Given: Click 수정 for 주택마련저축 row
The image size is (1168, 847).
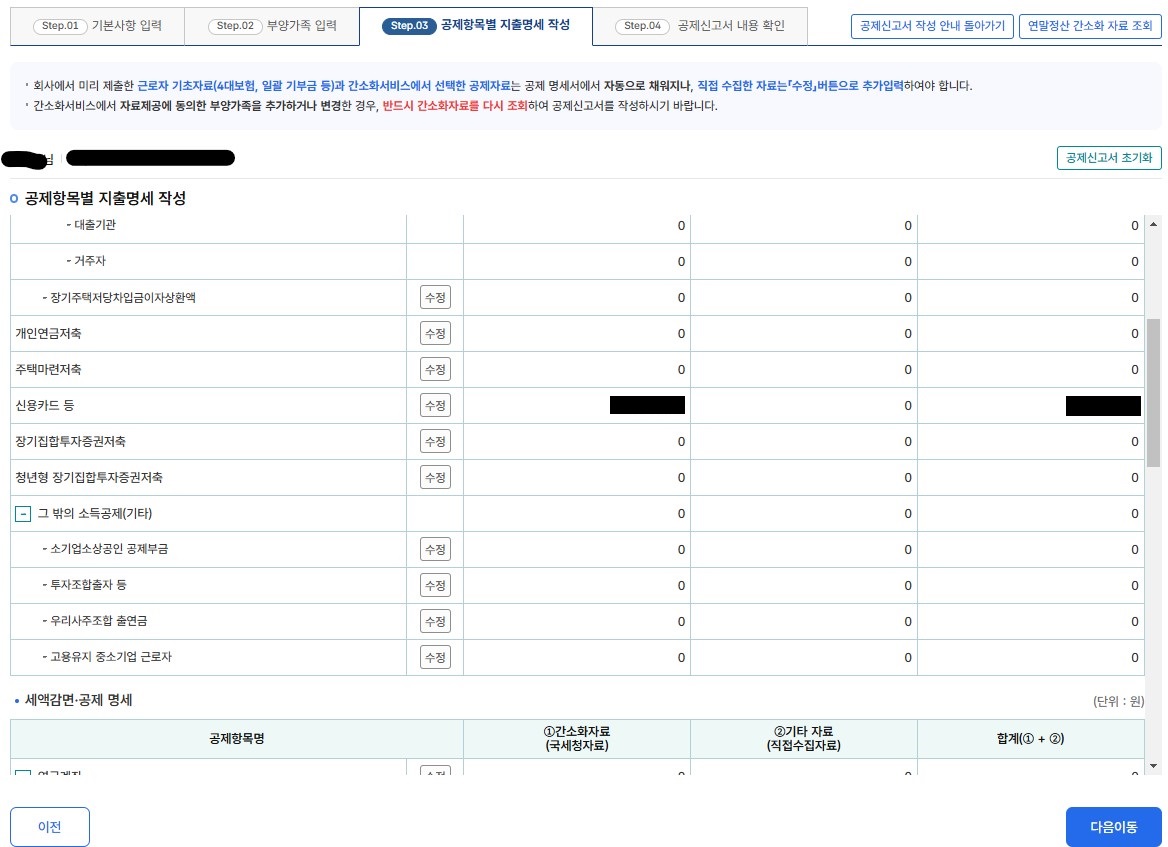Looking at the screenshot, I should pos(435,369).
